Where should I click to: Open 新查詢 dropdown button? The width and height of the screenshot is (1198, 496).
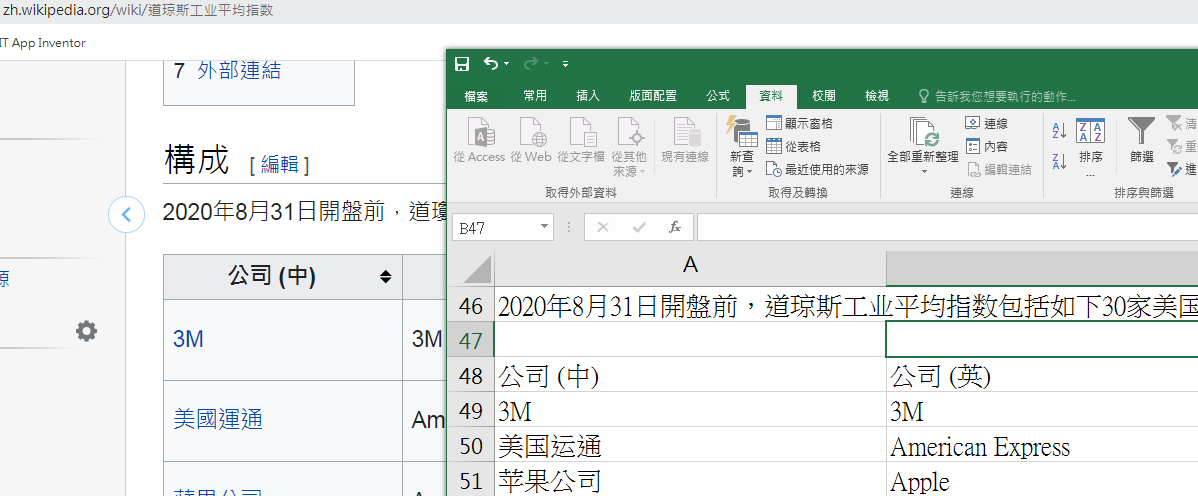743,147
